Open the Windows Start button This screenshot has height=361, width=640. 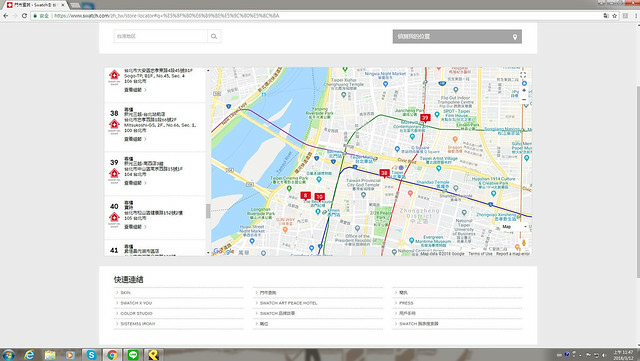8,354
